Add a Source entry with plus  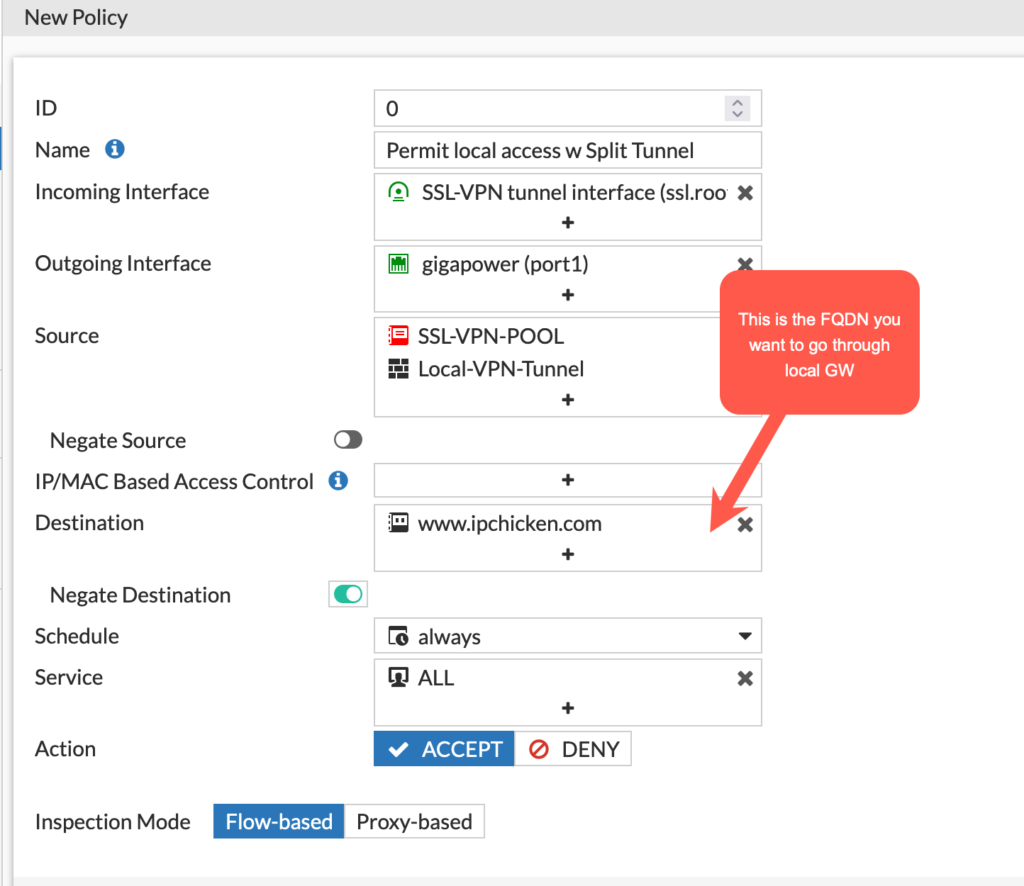[x=568, y=400]
